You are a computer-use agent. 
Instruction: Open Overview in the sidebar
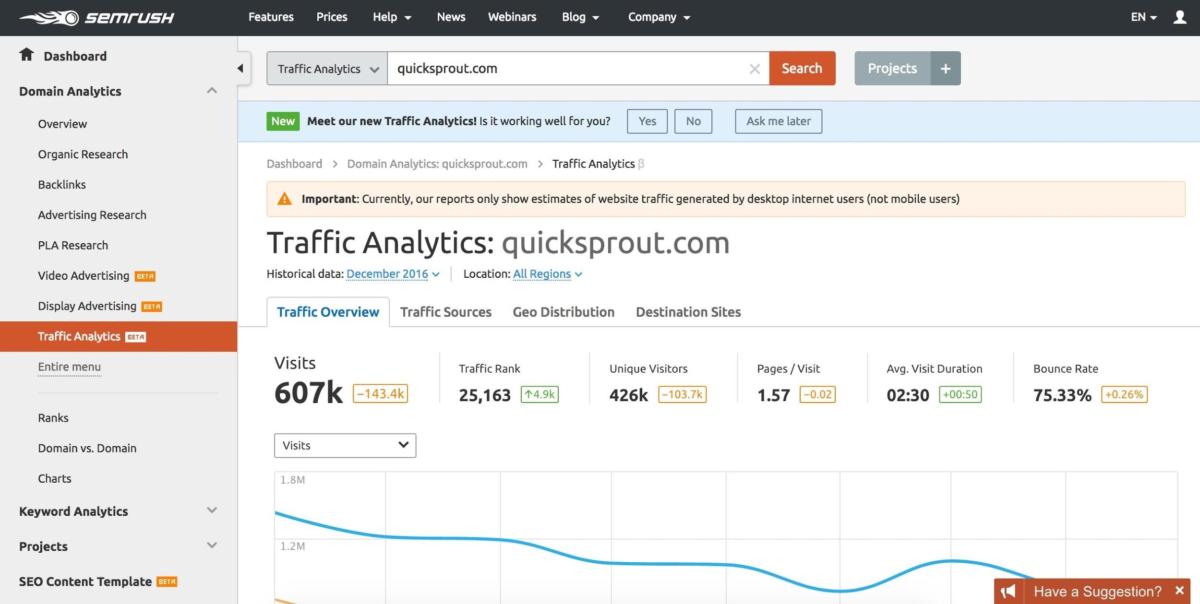point(62,124)
